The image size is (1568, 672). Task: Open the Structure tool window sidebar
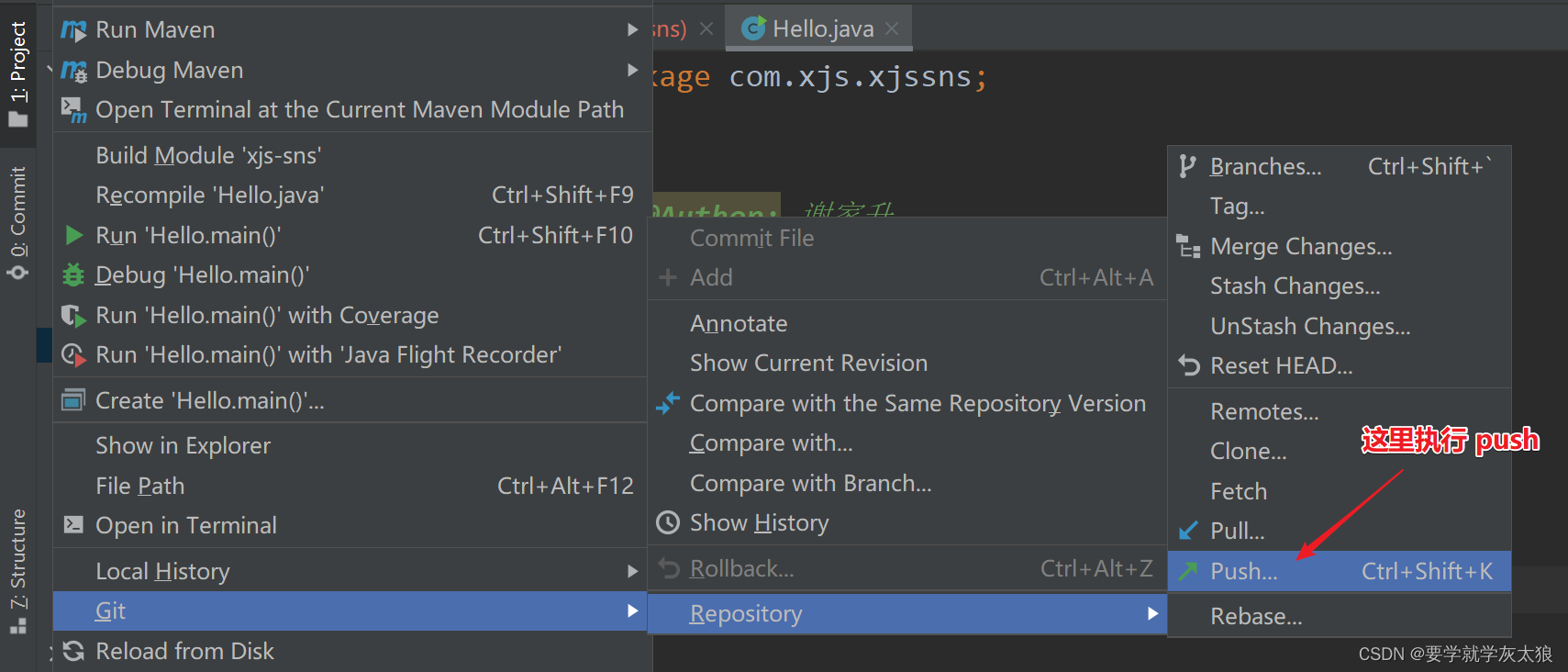17,571
